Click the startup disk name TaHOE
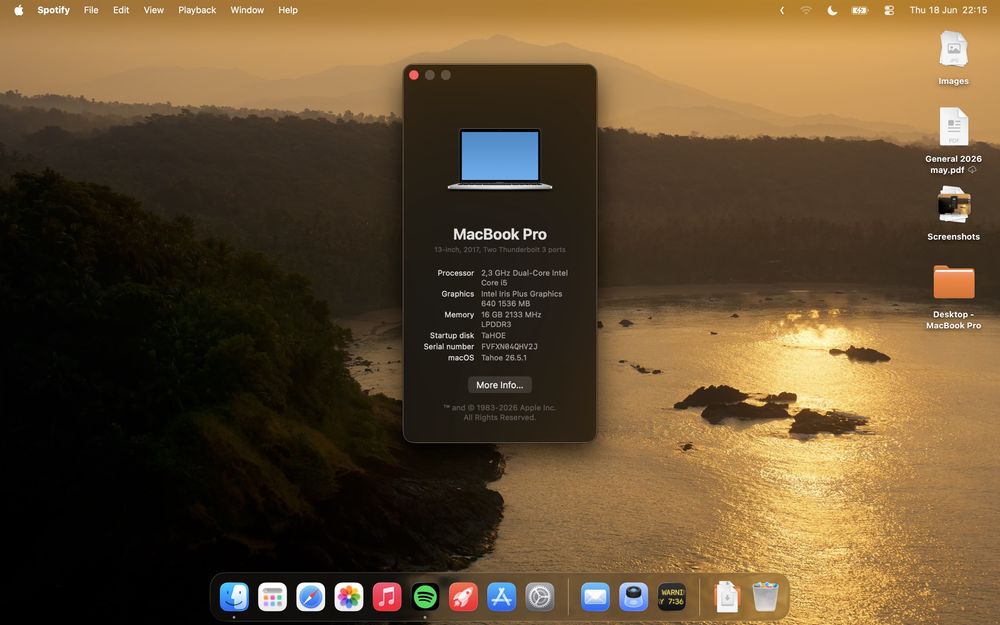1000x625 pixels. tap(494, 335)
